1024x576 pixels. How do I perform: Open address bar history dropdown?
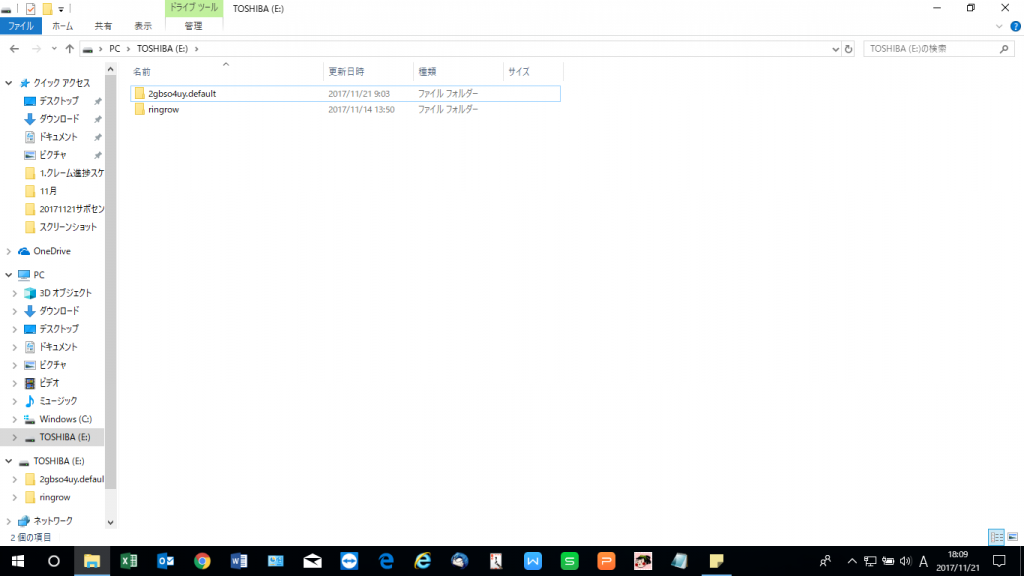tap(835, 48)
